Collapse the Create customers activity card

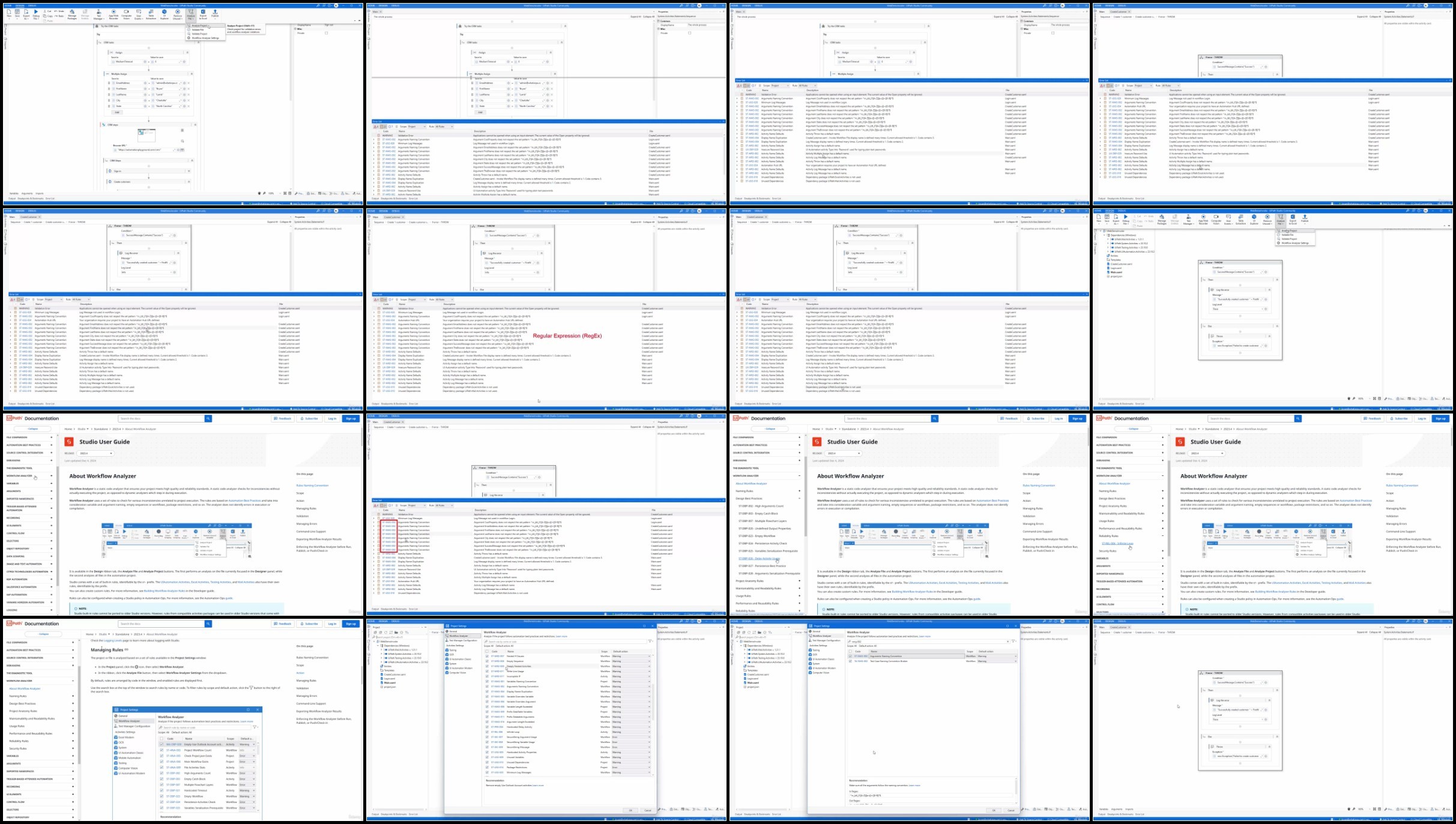189,182
